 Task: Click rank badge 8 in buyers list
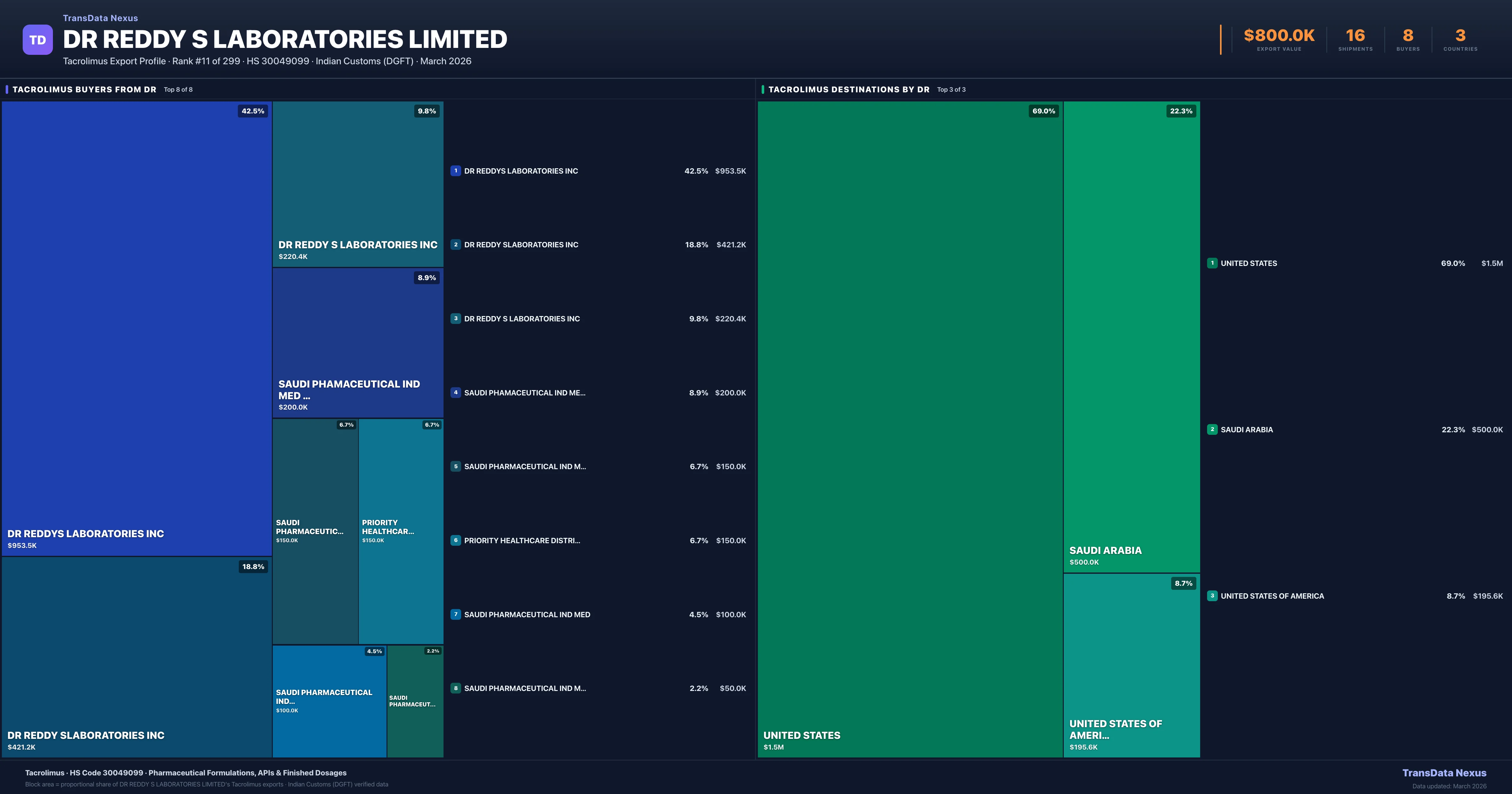455,688
